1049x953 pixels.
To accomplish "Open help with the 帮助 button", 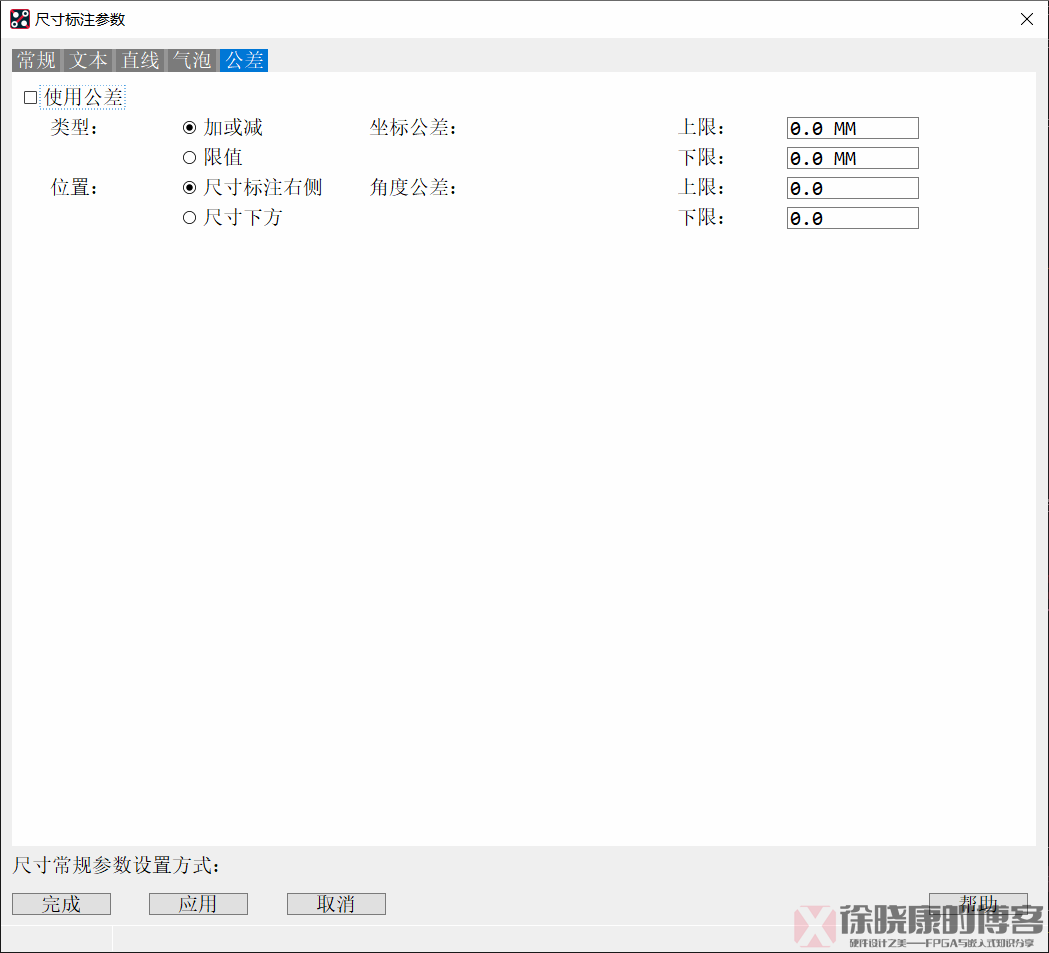I will click(977, 903).
